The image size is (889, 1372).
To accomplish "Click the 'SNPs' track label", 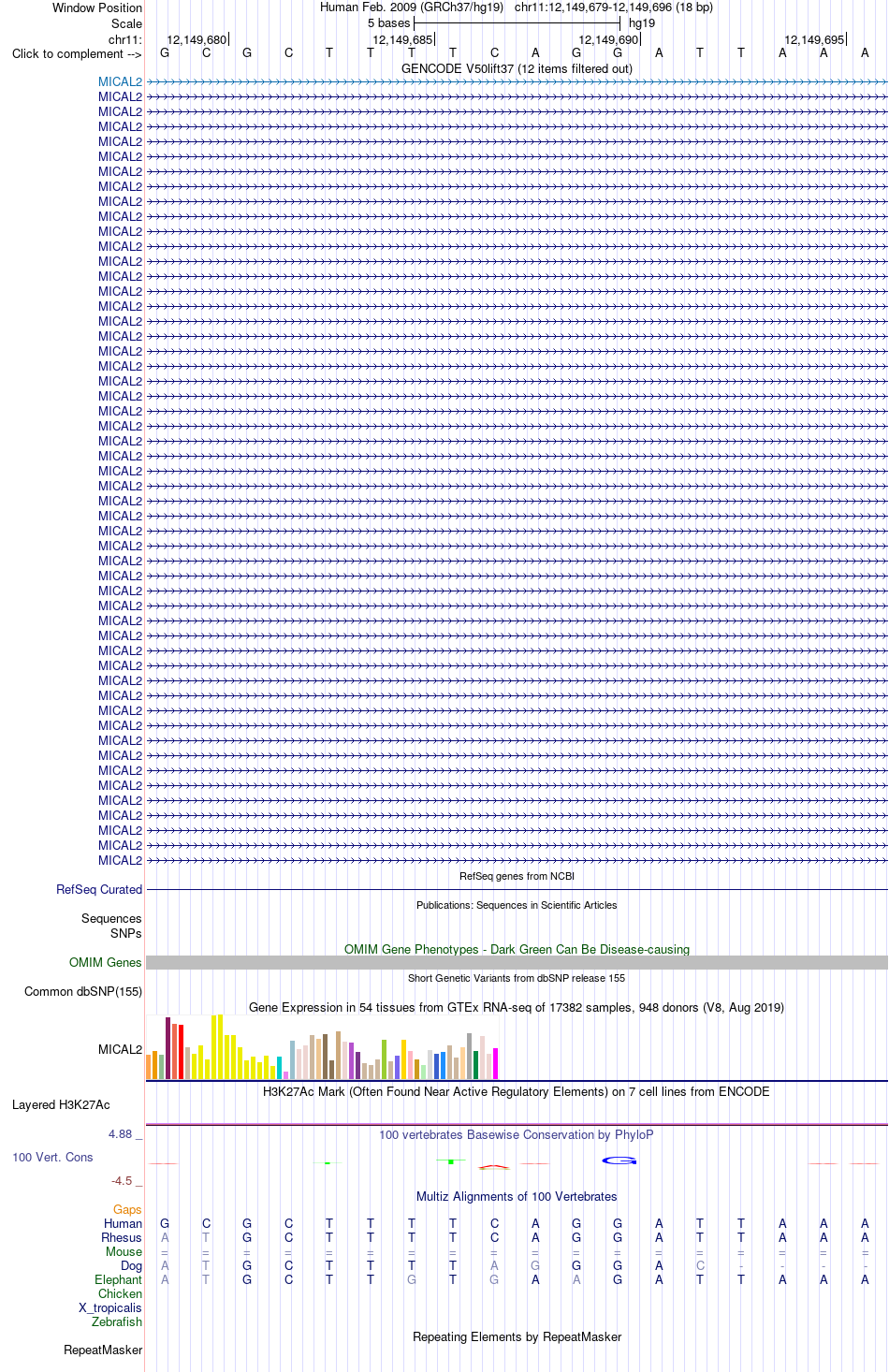I will (125, 933).
